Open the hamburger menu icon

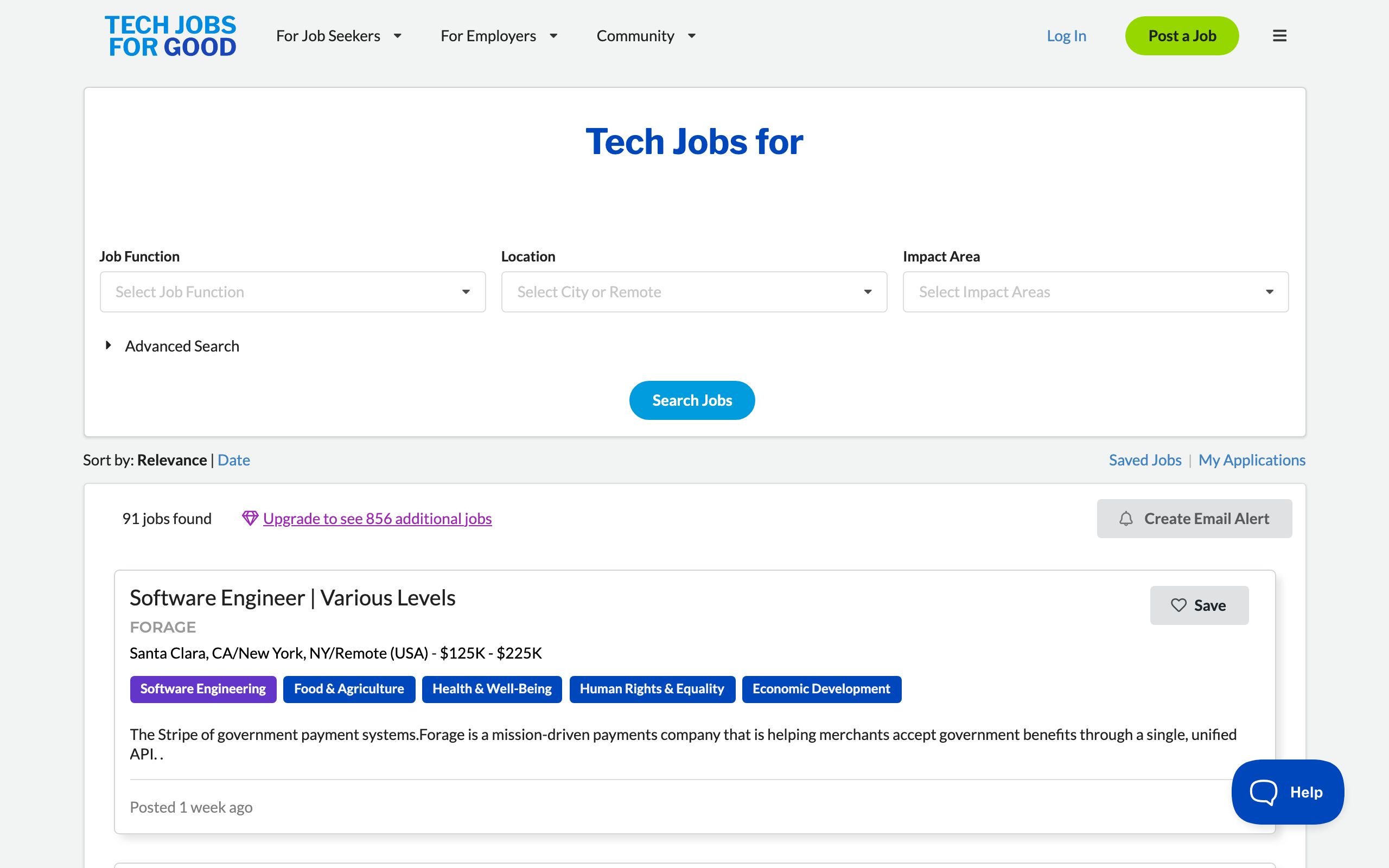1279,36
